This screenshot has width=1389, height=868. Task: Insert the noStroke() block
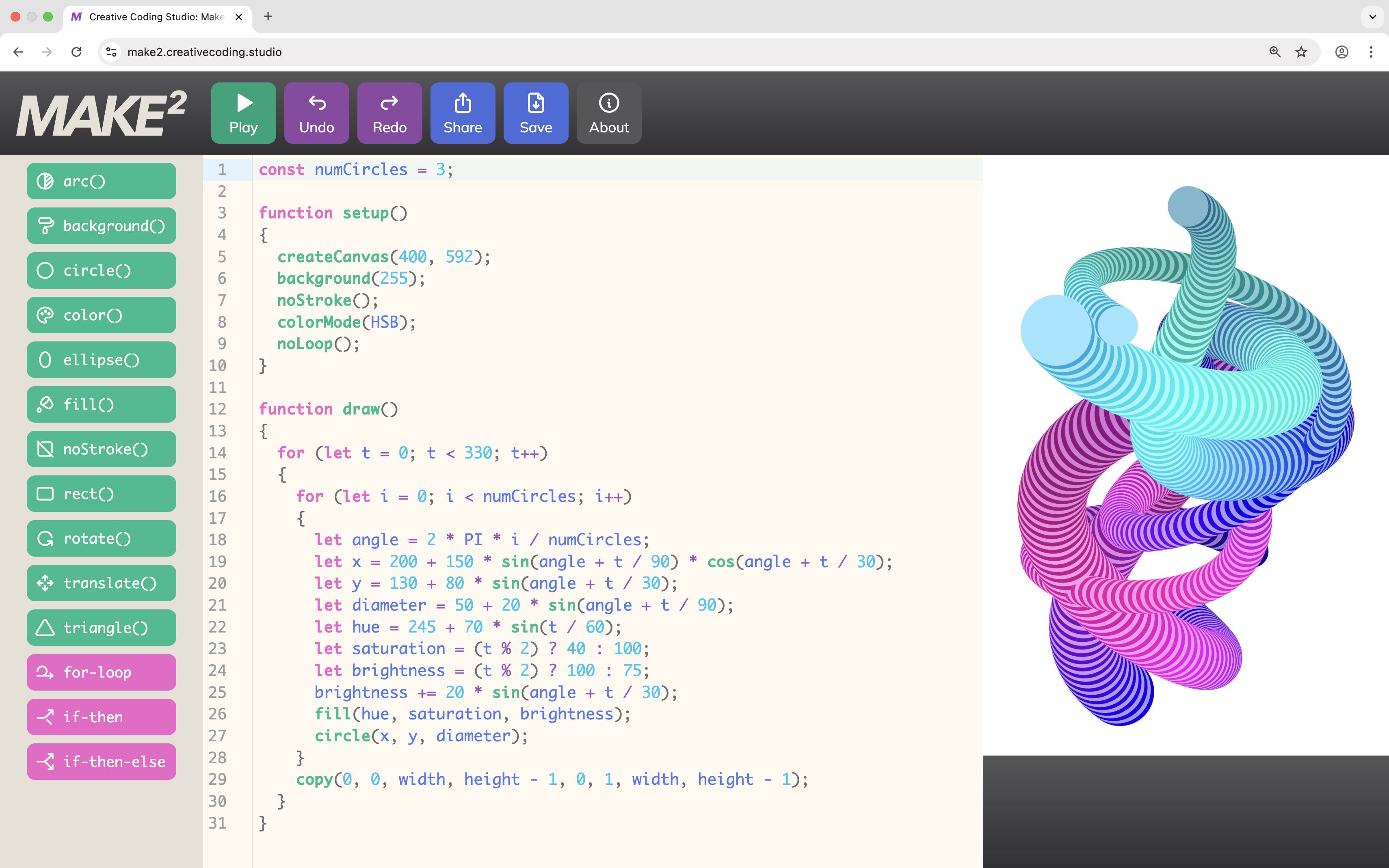[x=101, y=449]
